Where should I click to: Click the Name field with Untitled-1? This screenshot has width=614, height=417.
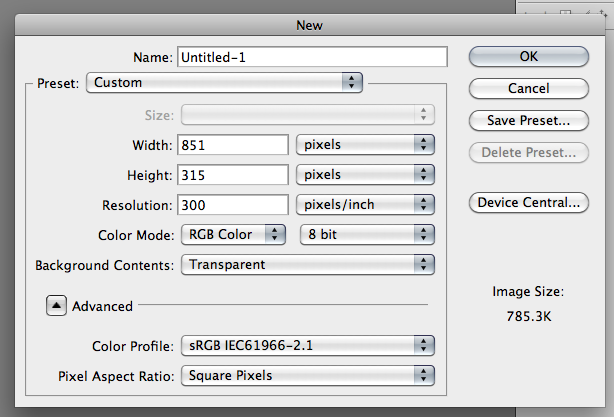pyautogui.click(x=312, y=57)
